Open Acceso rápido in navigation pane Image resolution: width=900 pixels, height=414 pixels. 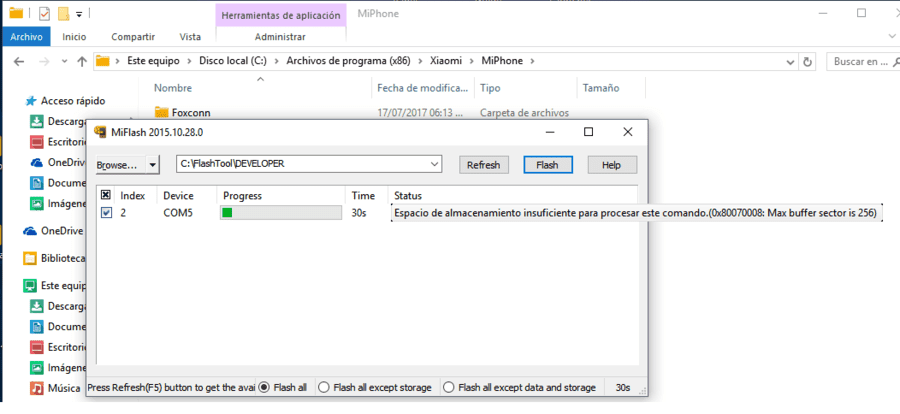[x=72, y=101]
